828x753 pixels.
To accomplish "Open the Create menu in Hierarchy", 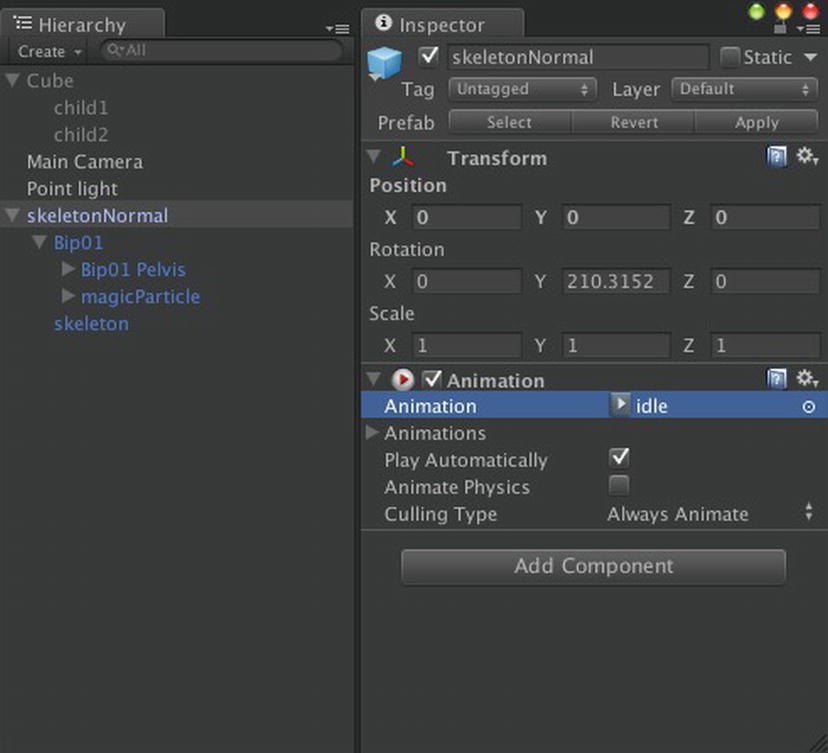I will point(50,52).
